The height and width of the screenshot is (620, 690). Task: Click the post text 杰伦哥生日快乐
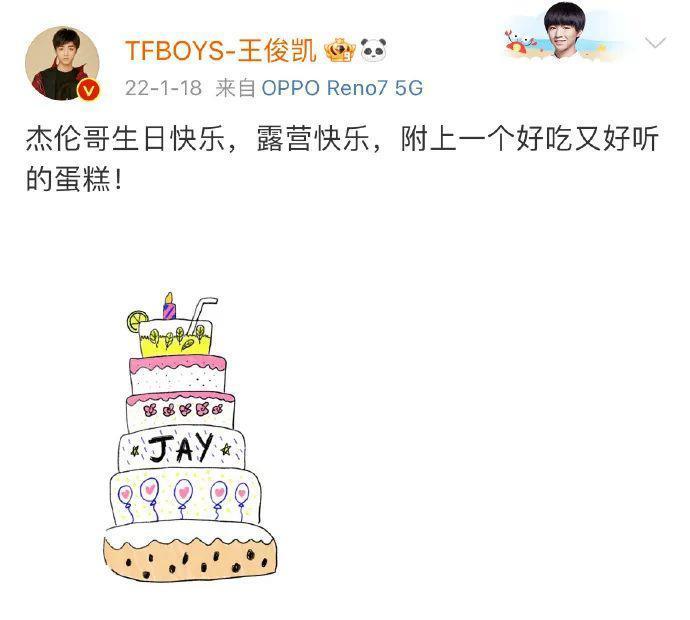(125, 139)
